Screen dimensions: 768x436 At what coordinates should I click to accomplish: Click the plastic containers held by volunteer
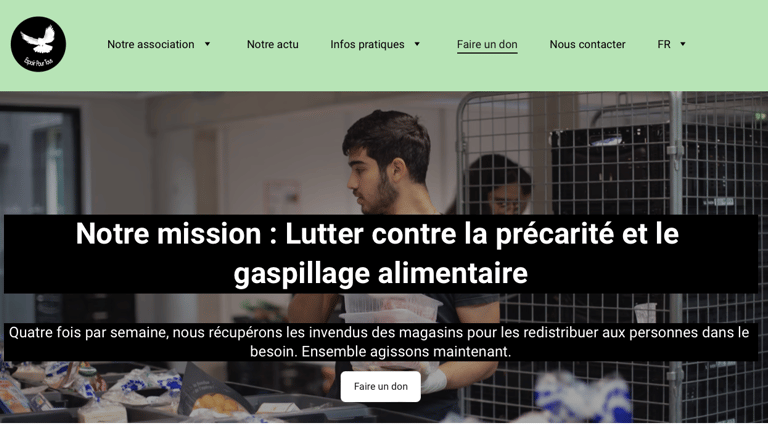390,308
